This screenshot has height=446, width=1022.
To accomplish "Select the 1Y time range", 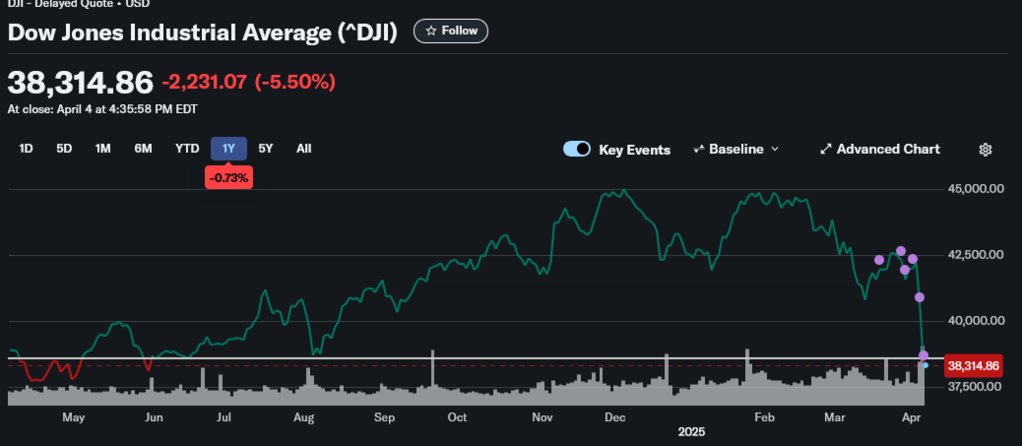I will tap(228, 149).
